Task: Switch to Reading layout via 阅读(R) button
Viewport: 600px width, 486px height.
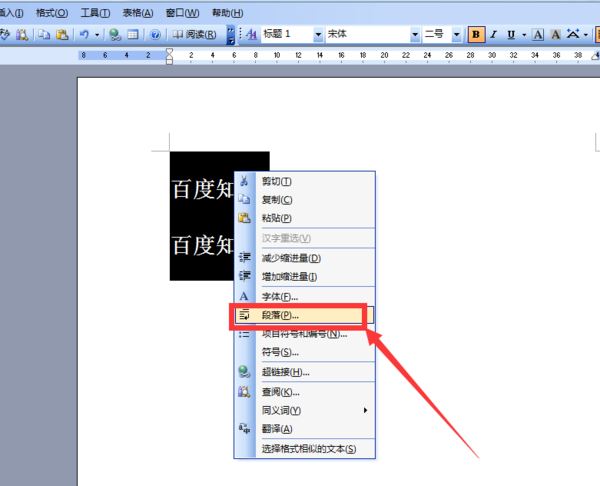Action: click(194, 35)
